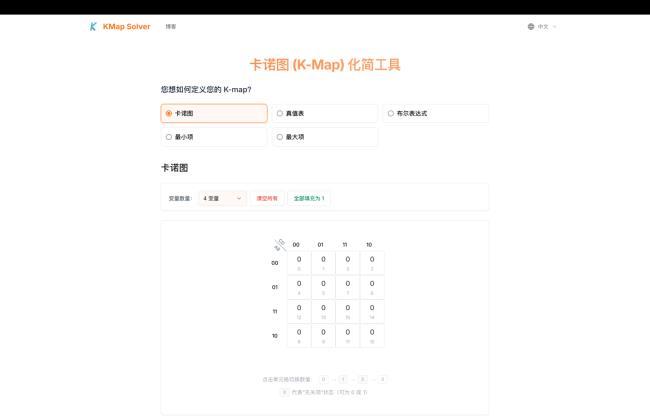This screenshot has width=650, height=420.
Task: Toggle K-map cell row 10 column 00
Action: click(299, 336)
